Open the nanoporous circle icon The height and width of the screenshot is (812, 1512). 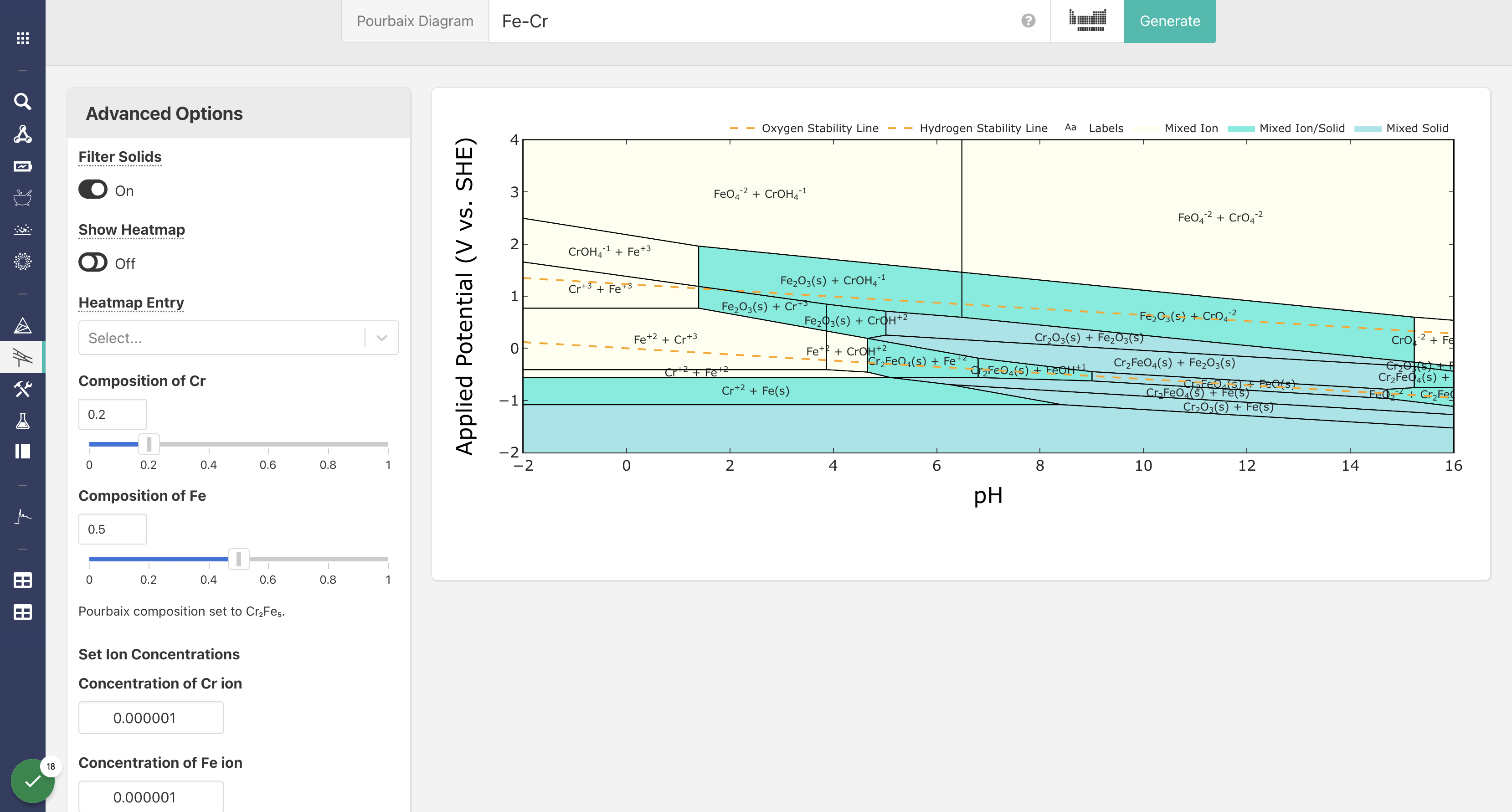(x=22, y=261)
